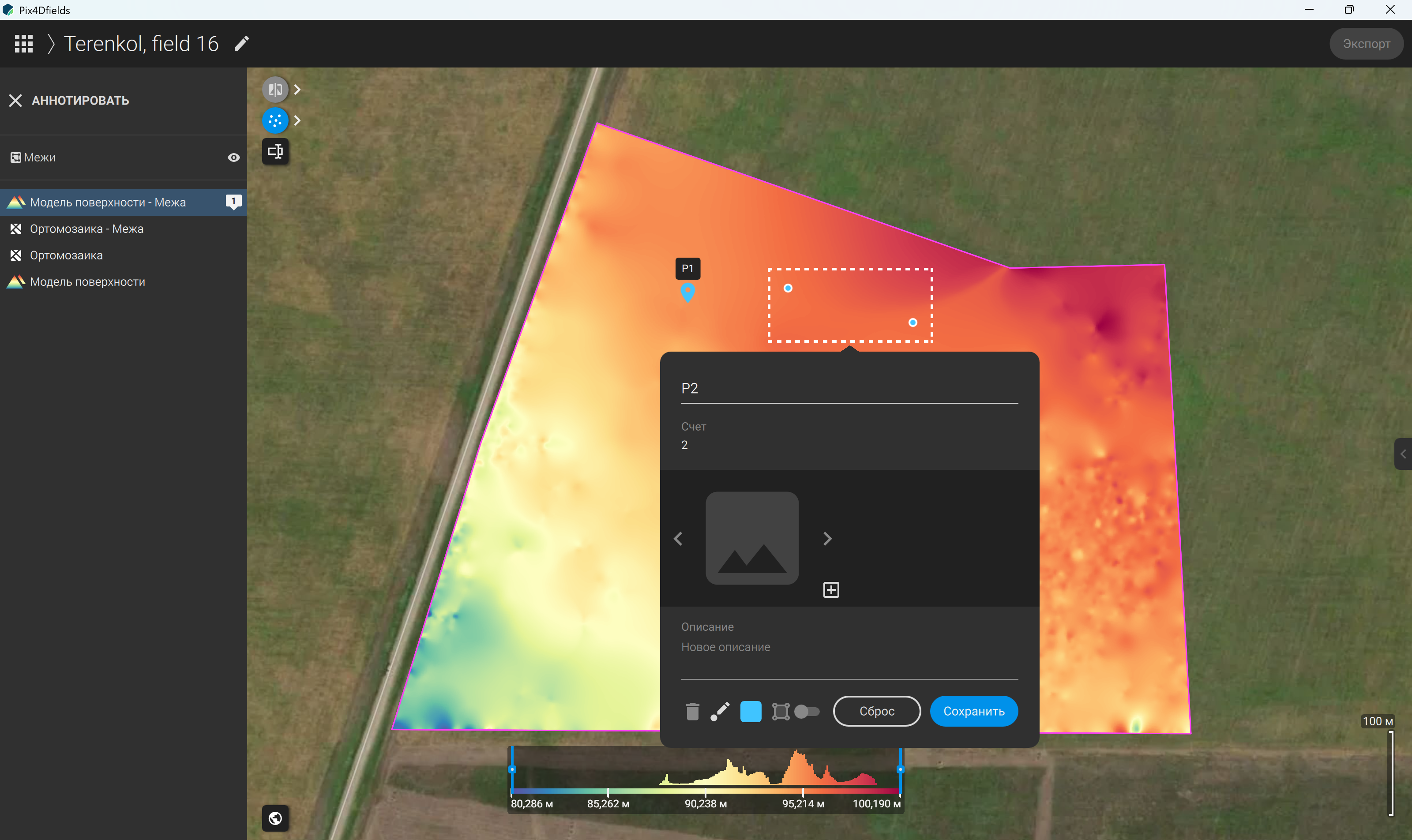The height and width of the screenshot is (840, 1412).
Task: Toggle the bounding shape switch in popup
Action: 807,712
